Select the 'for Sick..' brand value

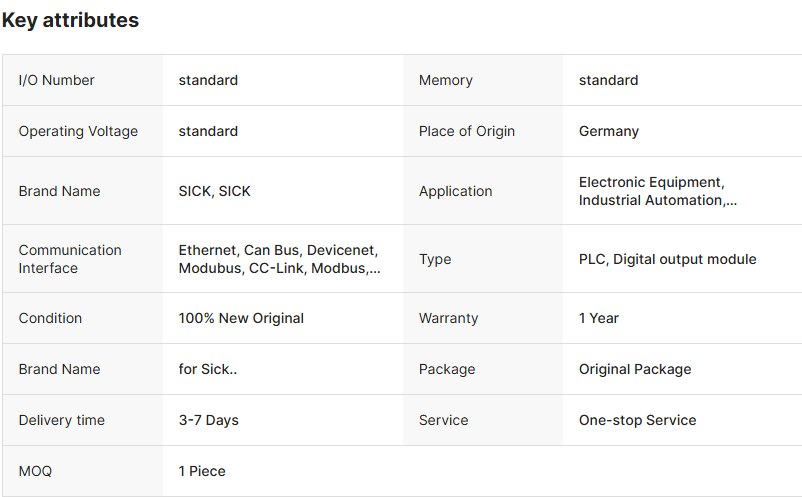[207, 369]
